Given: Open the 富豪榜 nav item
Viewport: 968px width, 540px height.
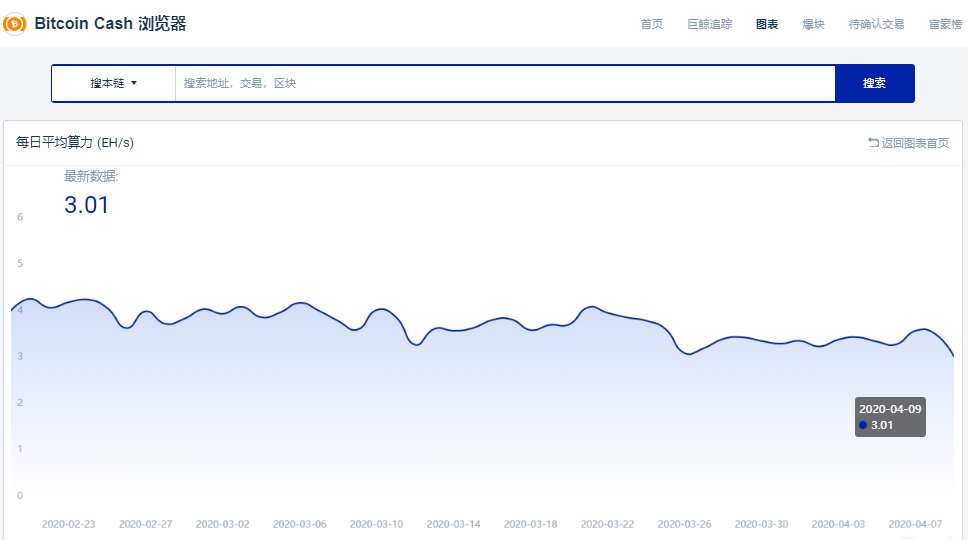Looking at the screenshot, I should pyautogui.click(x=945, y=24).
